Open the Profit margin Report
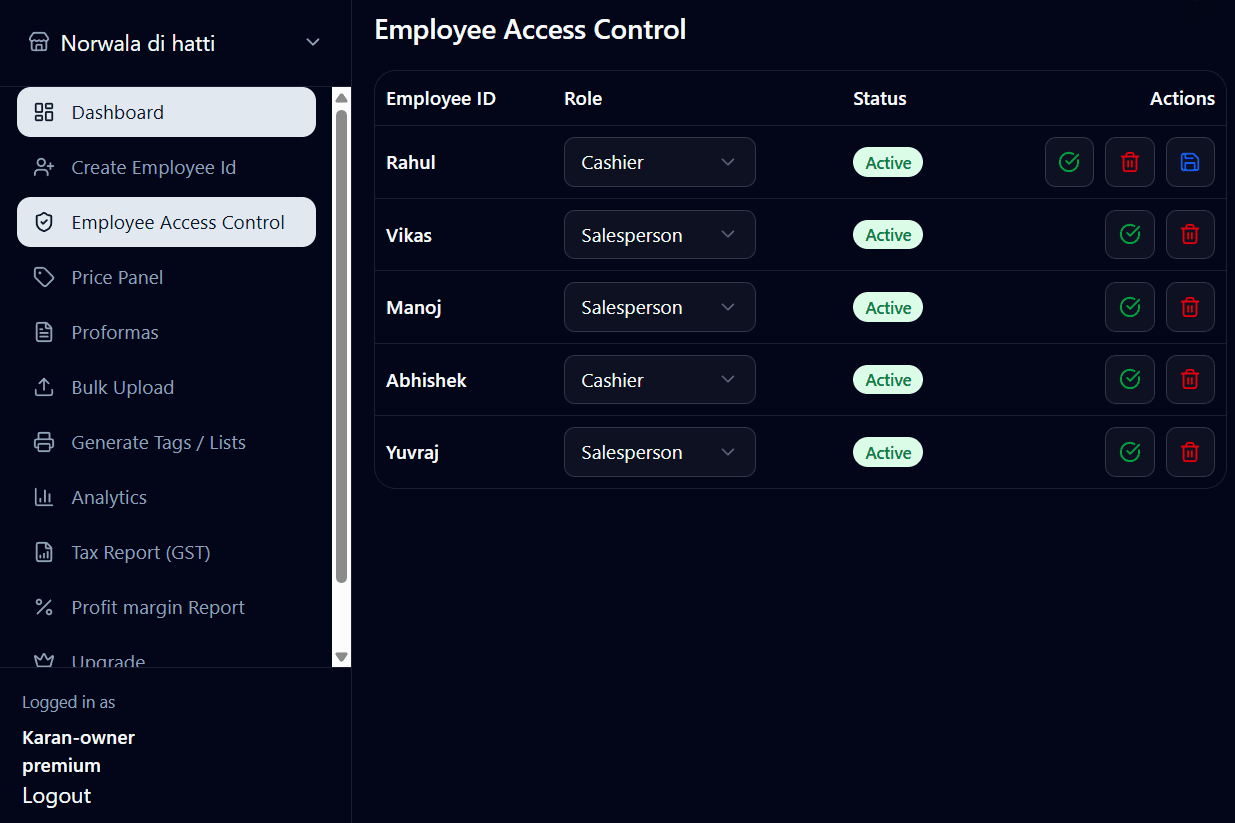 pyautogui.click(x=157, y=607)
